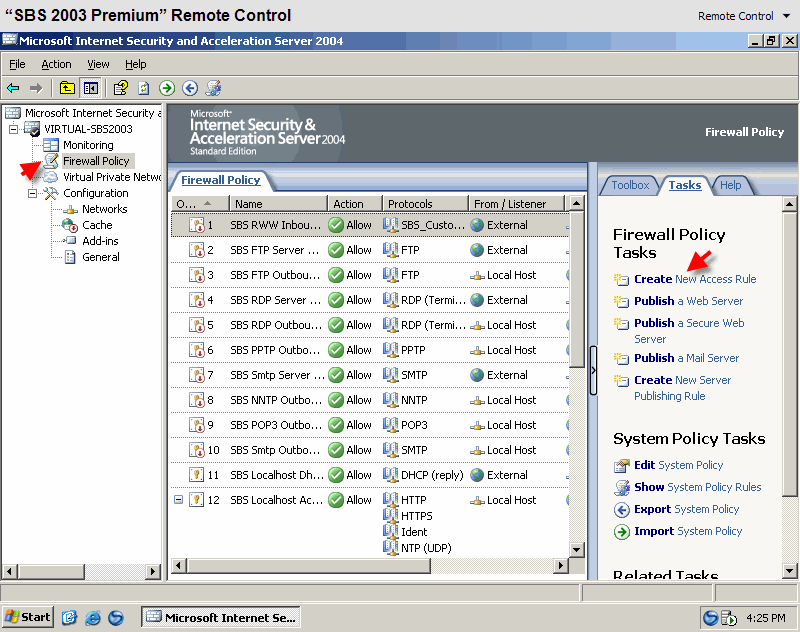Click the Action column header
Image resolution: width=800 pixels, height=632 pixels.
pos(355,204)
